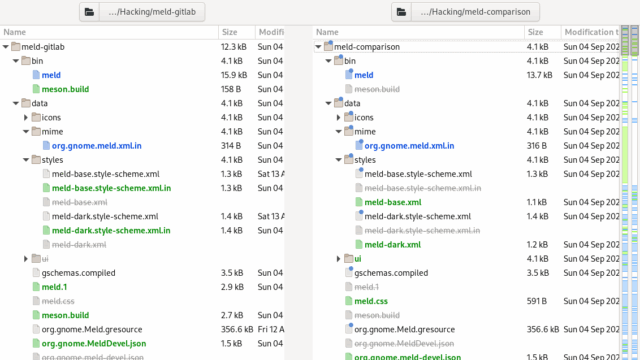Collapse the meld-comparison root folder
Screen dimensions: 640x360
tap(318, 47)
